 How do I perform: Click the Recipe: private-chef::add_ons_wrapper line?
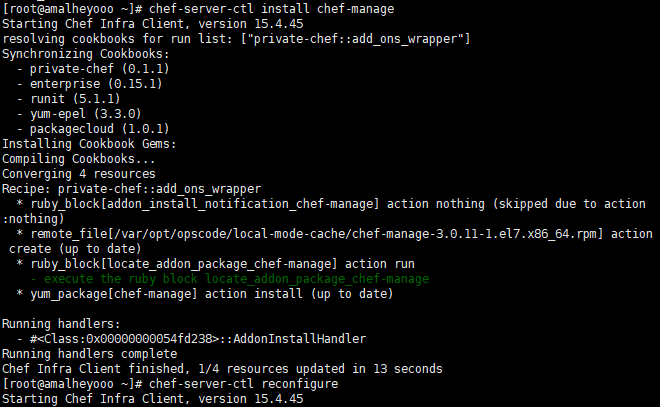pyautogui.click(x=132, y=189)
